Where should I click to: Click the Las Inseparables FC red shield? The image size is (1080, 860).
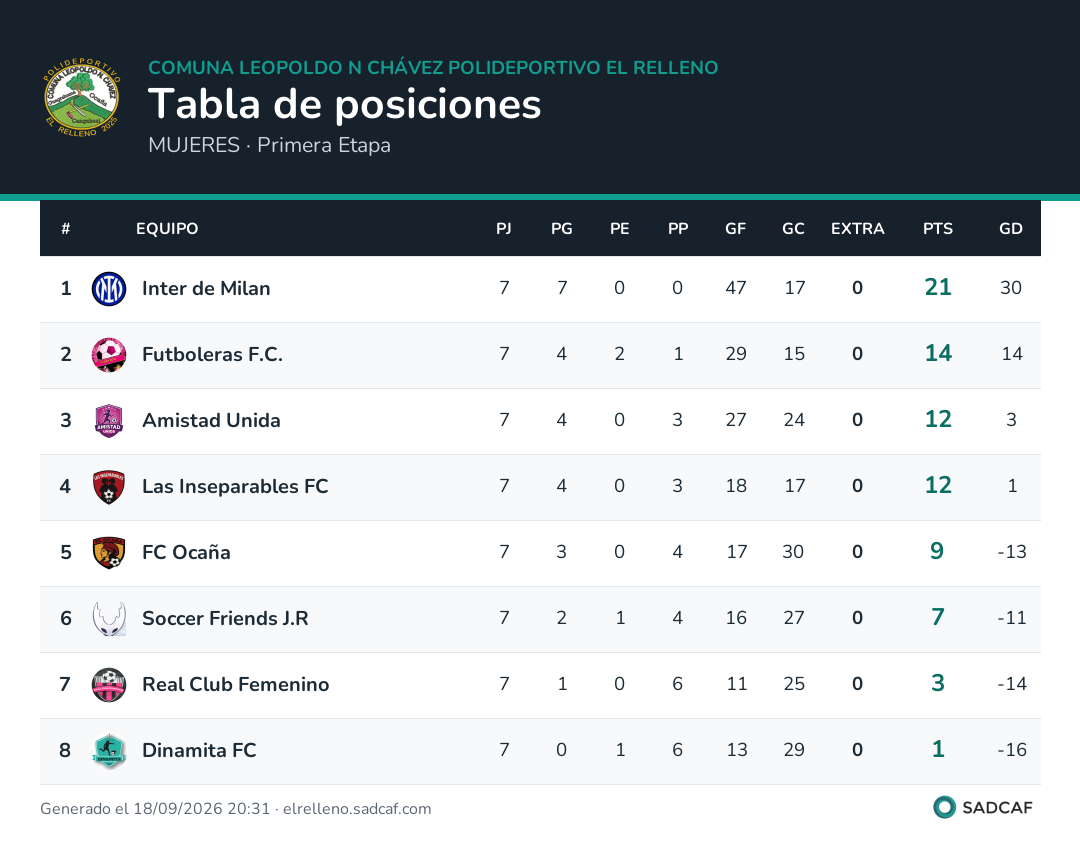109,487
